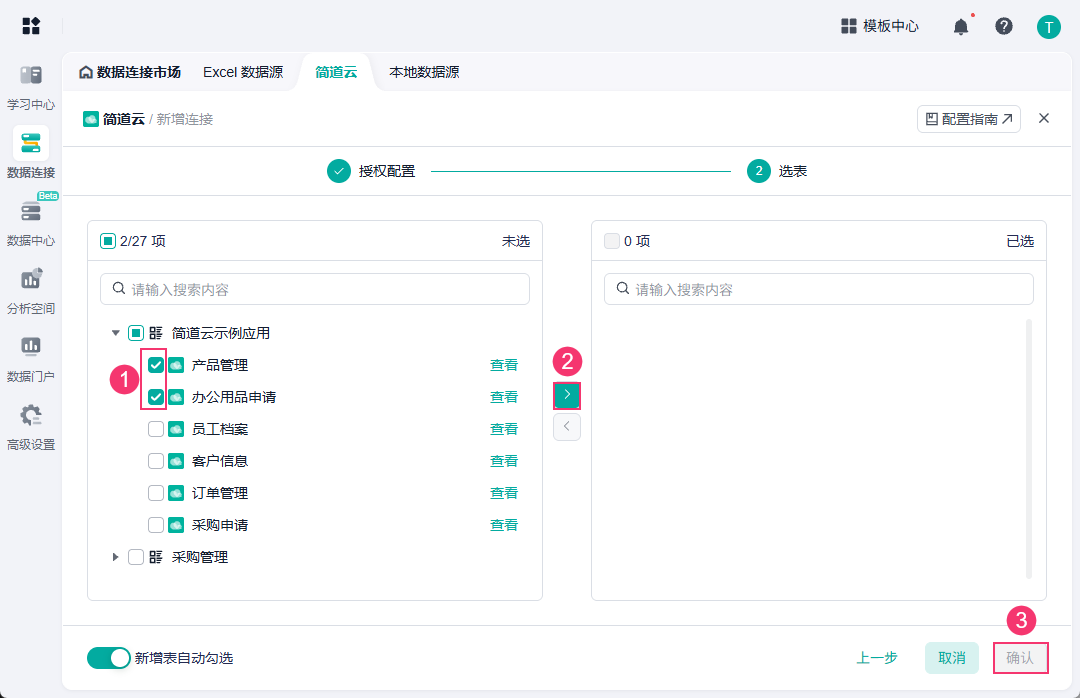Check 采购管理 group checkbox
Screen dimensions: 1080x698
136,557
